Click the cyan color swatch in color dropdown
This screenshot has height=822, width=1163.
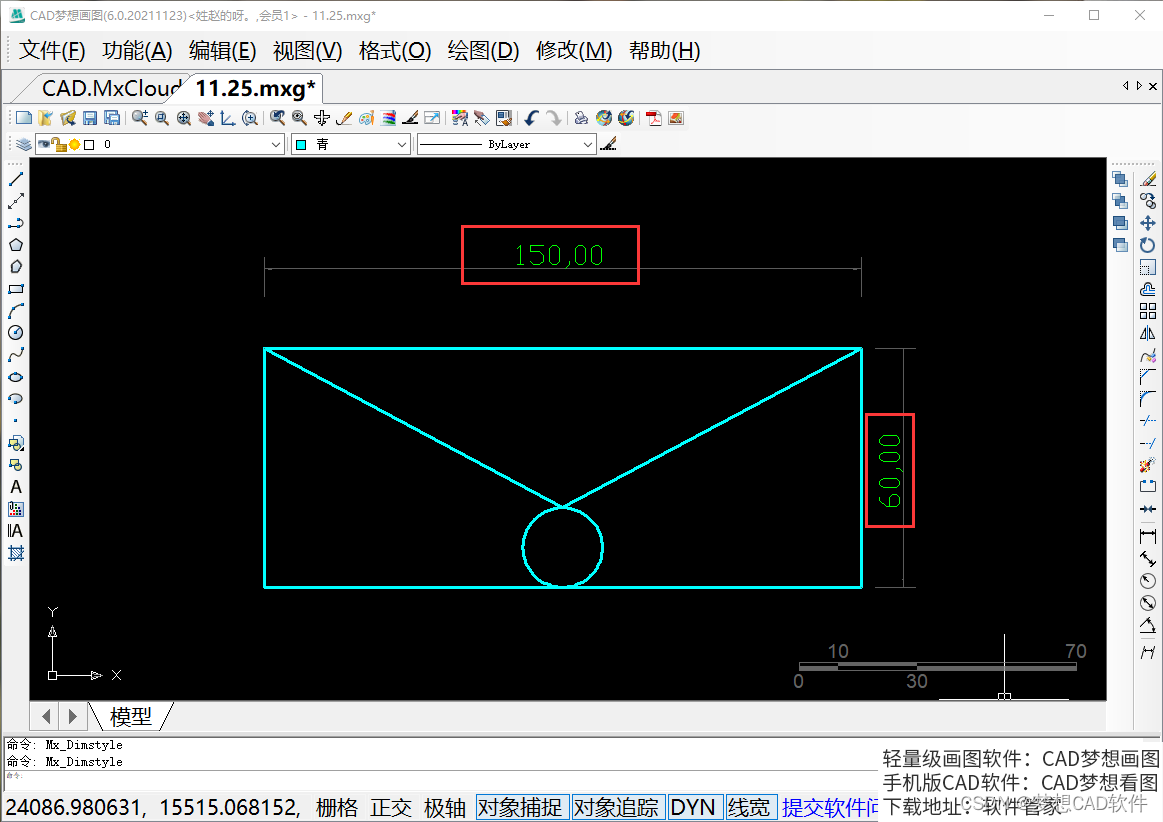click(301, 145)
